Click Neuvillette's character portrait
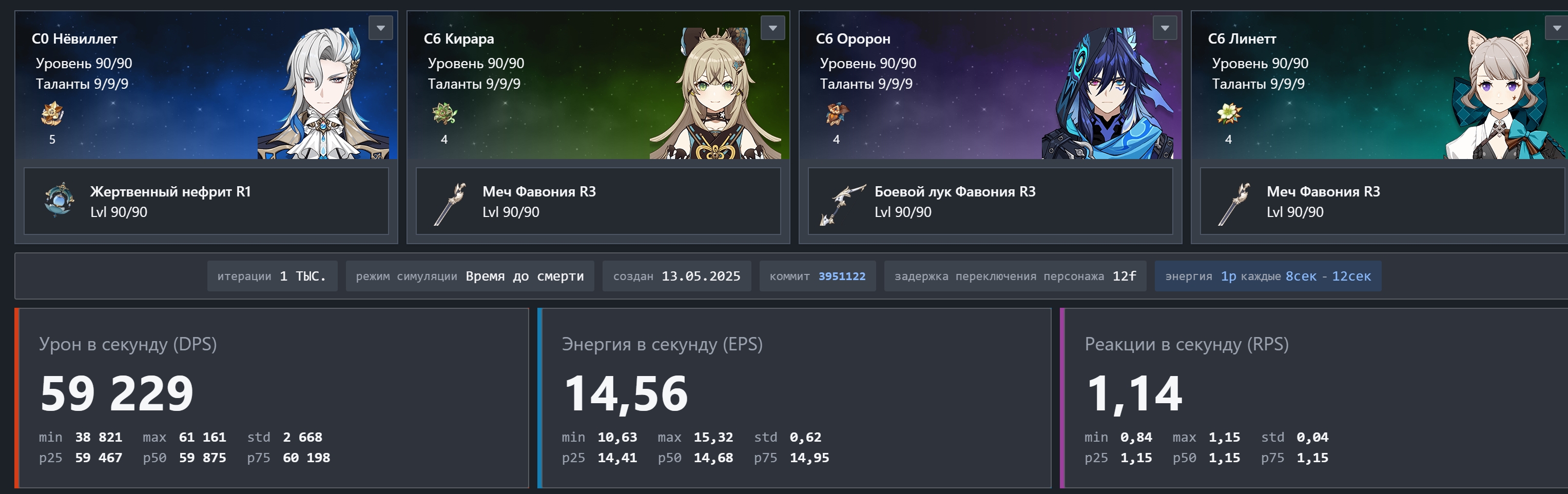The width and height of the screenshot is (1568, 494). pyautogui.click(x=323, y=92)
